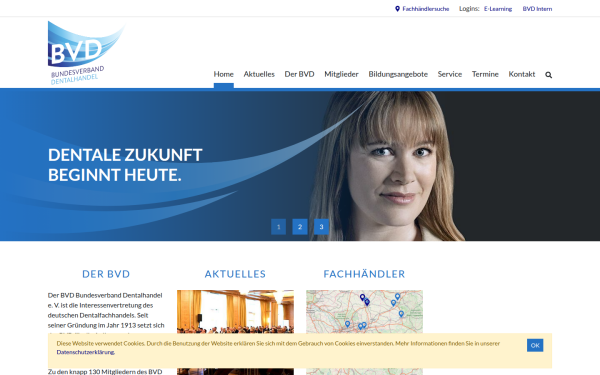The width and height of the screenshot is (600, 375).
Task: Click the headline 'DENTALE ZUKUNFT BEGINNT HEUTE.'
Action: point(125,165)
